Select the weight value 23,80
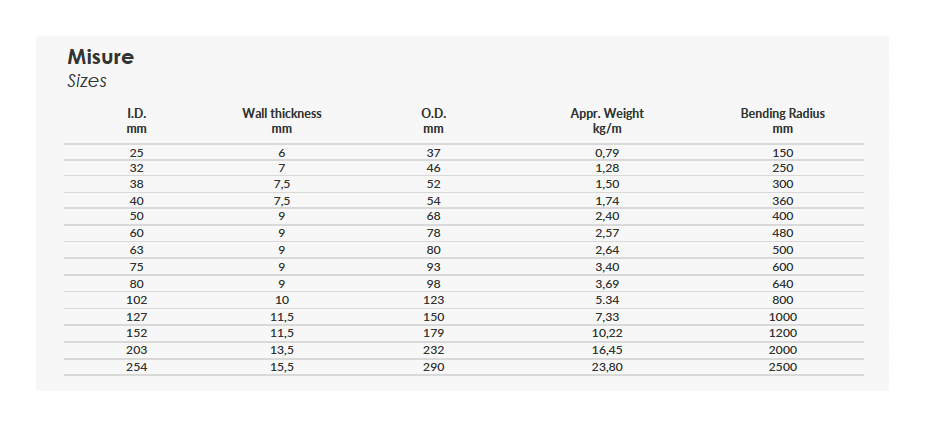Viewport: 929px width, 422px height. (607, 366)
